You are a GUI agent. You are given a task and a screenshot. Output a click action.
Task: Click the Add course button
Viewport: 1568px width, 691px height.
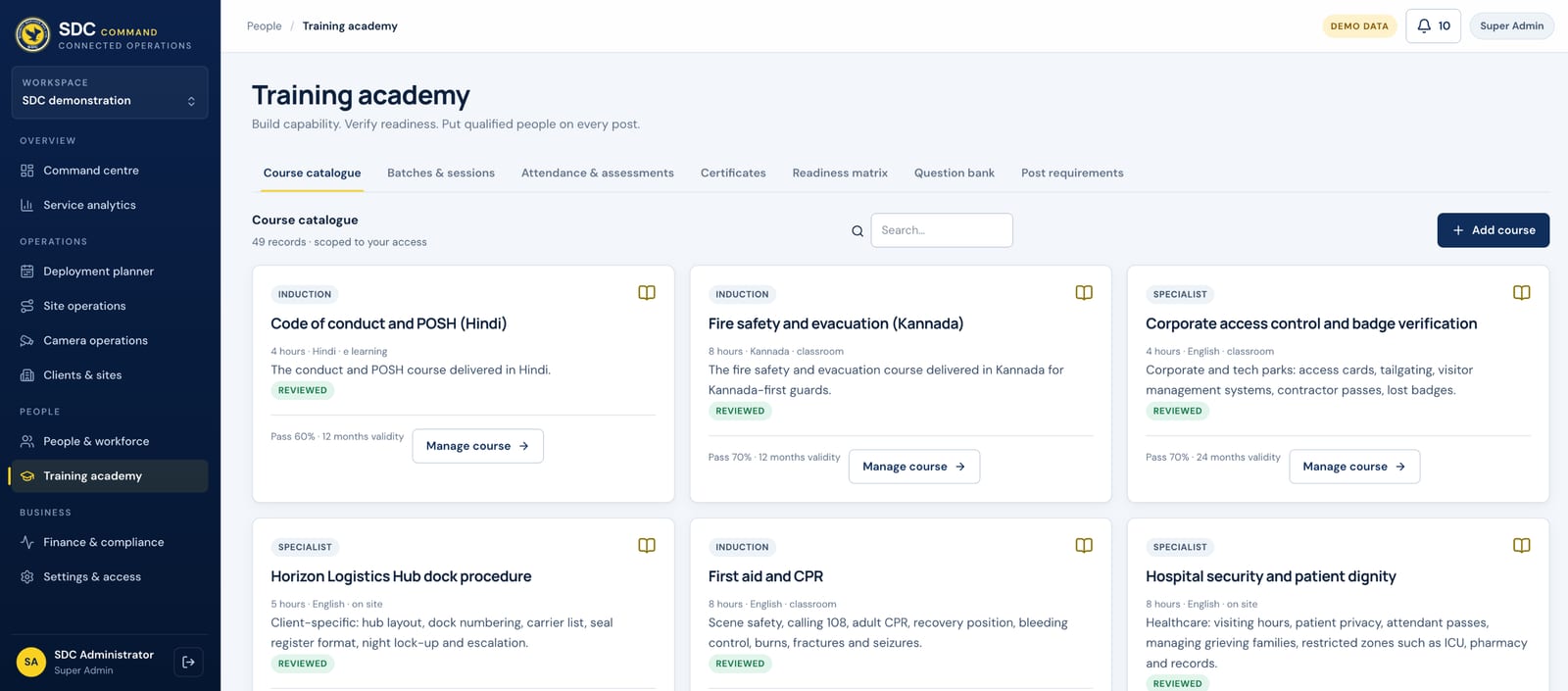1494,230
